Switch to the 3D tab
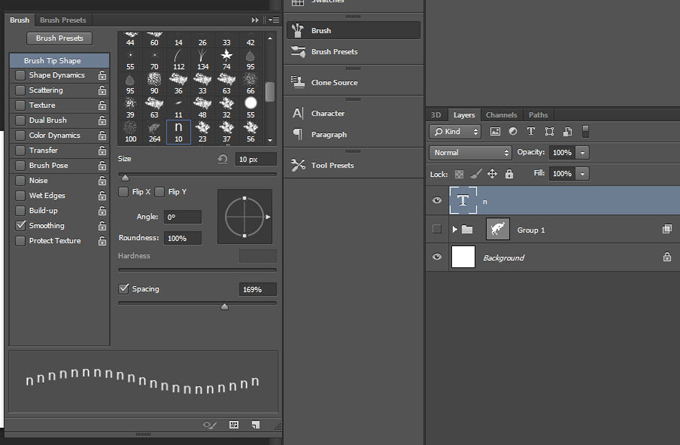Image resolution: width=680 pixels, height=445 pixels. pos(436,115)
